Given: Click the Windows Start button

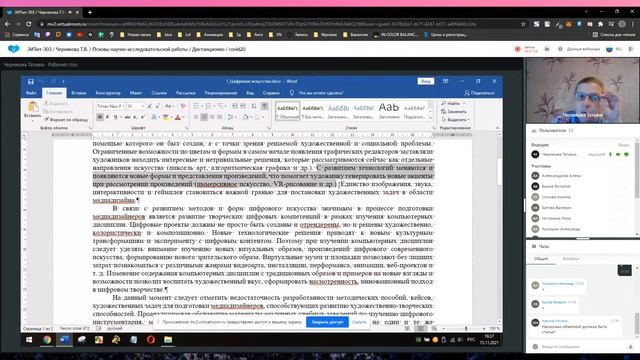Looking at the screenshot, I should point(29,340).
